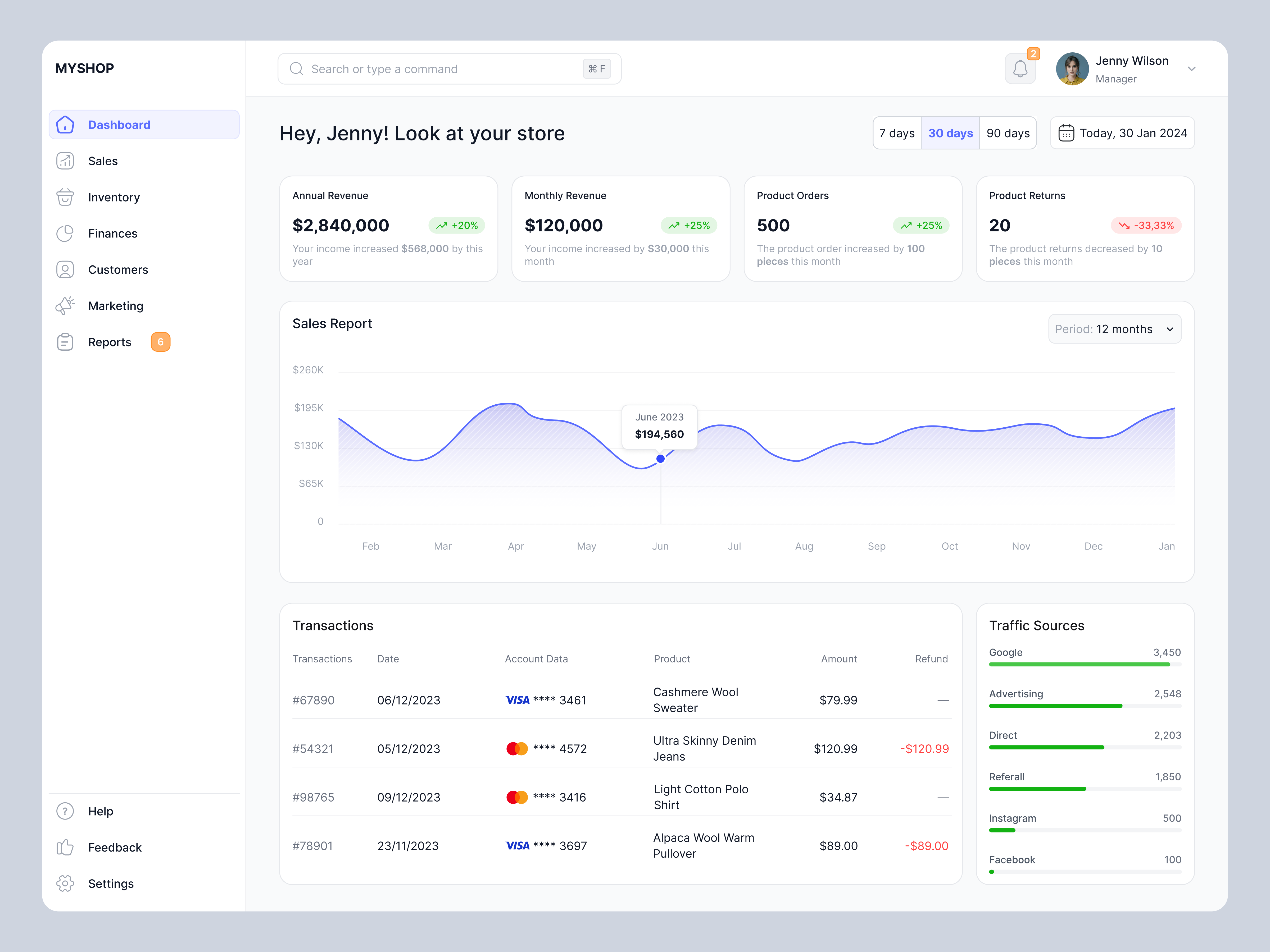Image resolution: width=1270 pixels, height=952 pixels.
Task: Open Inventory via the basket icon
Action: 65,197
